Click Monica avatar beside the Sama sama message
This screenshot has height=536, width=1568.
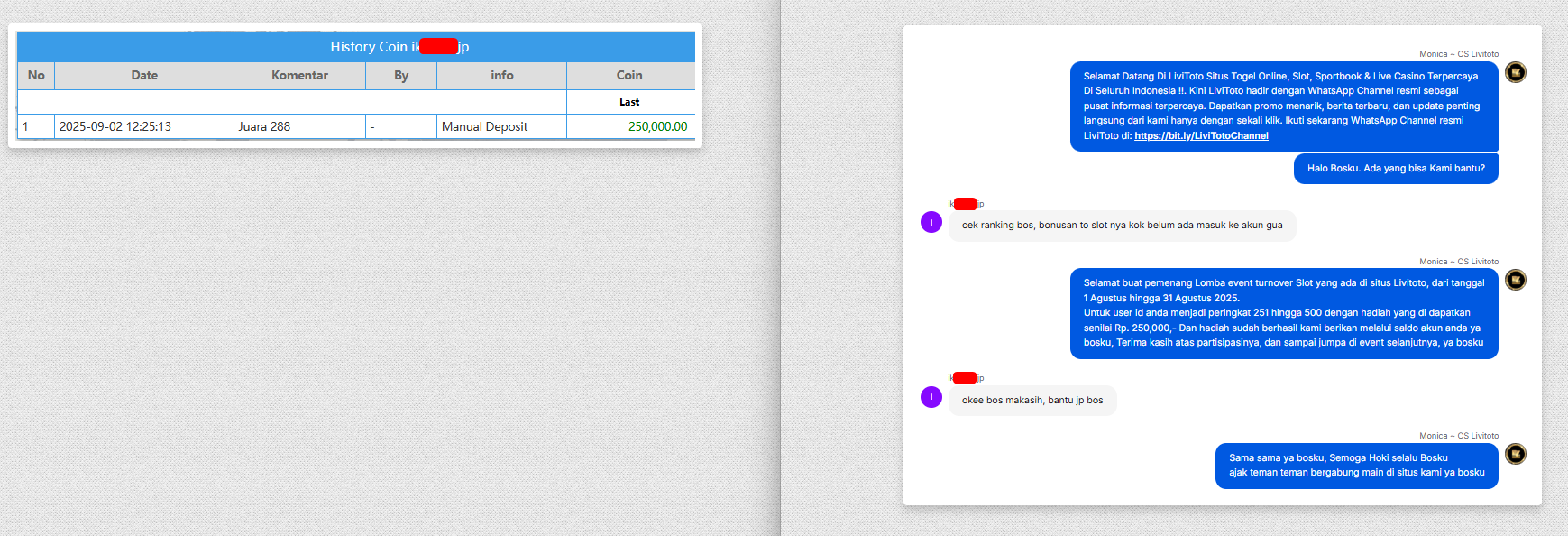point(1516,454)
